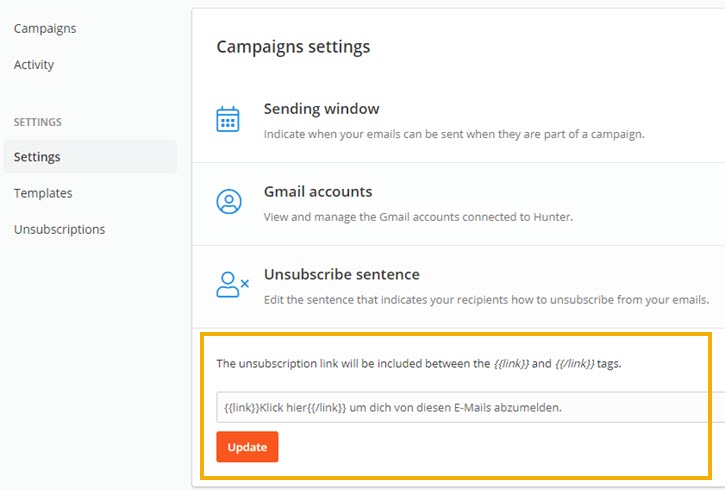This screenshot has height=490, width=725.
Task: Click the 'Indicate when your emails' description
Action: coord(454,134)
